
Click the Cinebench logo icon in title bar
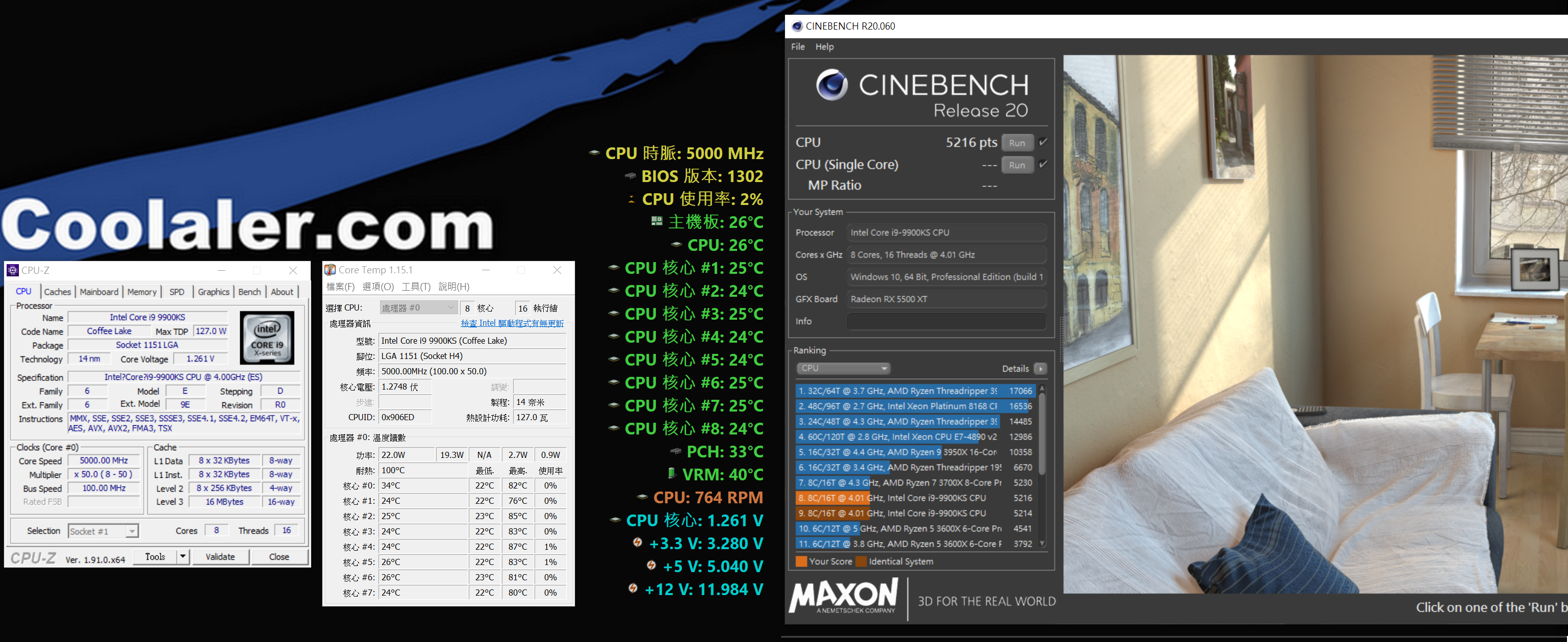pyautogui.click(x=797, y=26)
